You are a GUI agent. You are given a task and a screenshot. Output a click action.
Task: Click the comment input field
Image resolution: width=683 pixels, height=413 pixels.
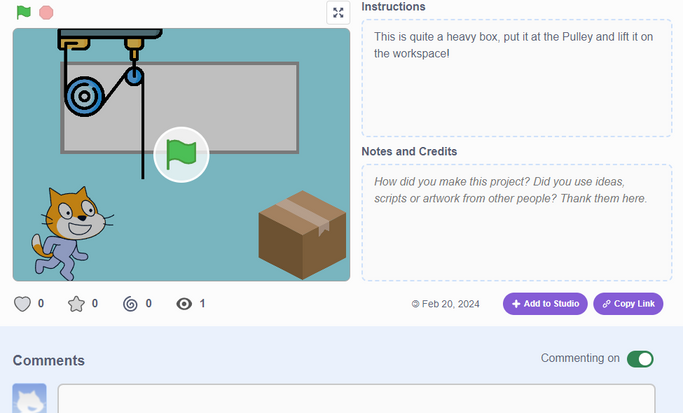point(356,399)
